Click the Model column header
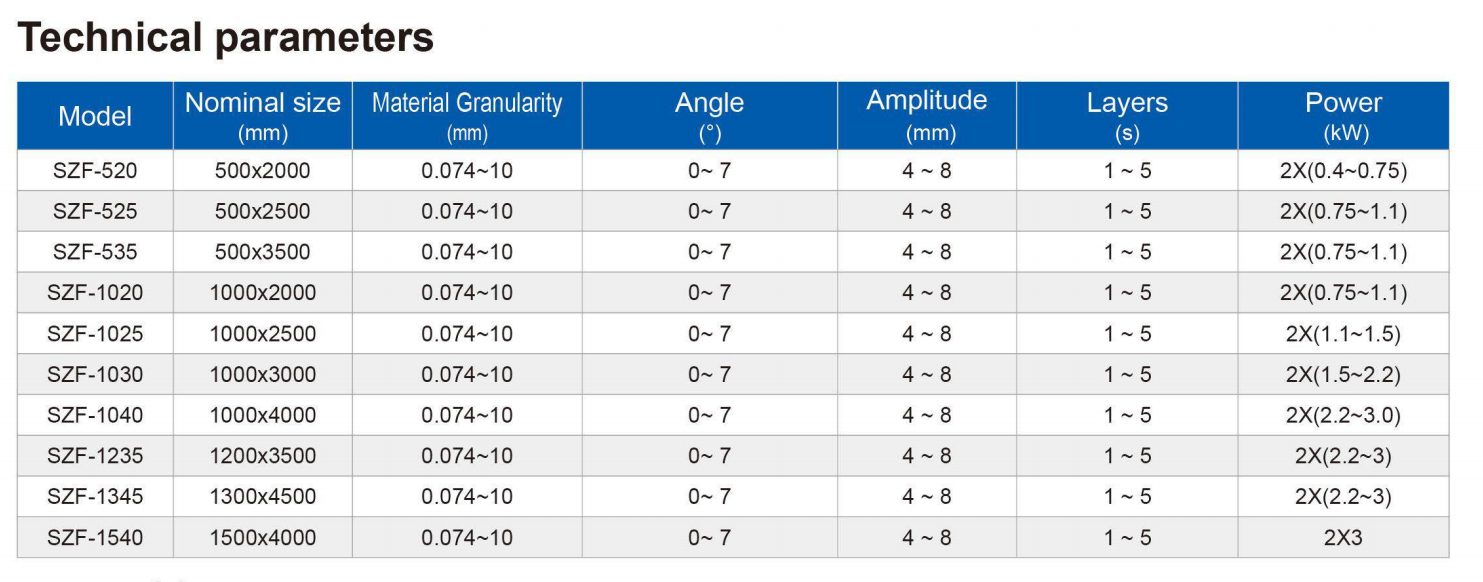The width and height of the screenshot is (1483, 582). pyautogui.click(x=95, y=116)
